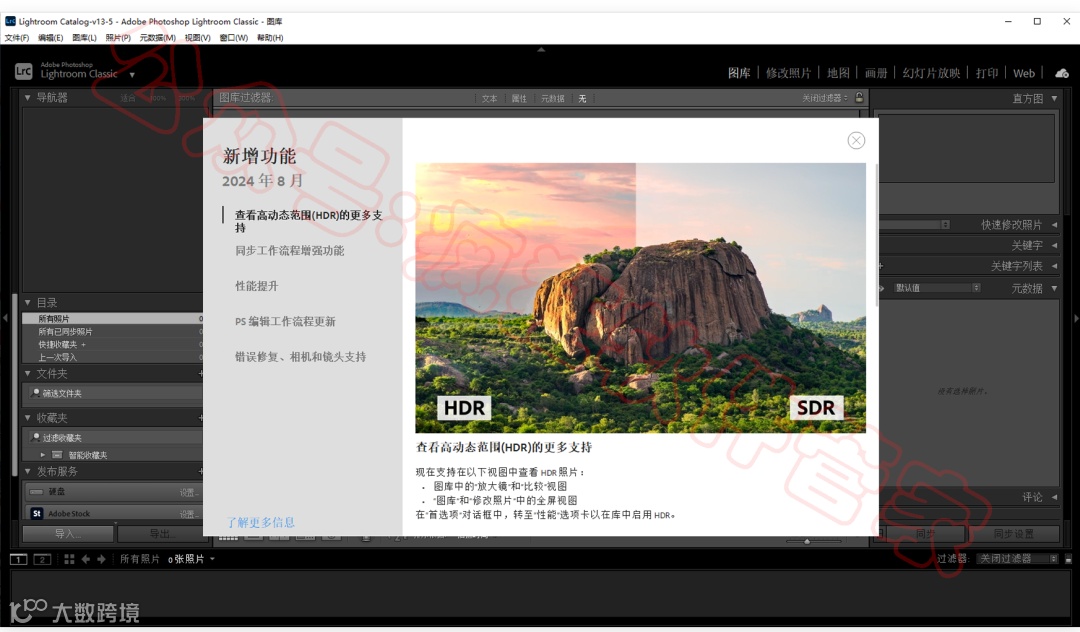Select 同步工作流程增强功能 in dialog list
The height and width of the screenshot is (632, 1080).
point(290,251)
